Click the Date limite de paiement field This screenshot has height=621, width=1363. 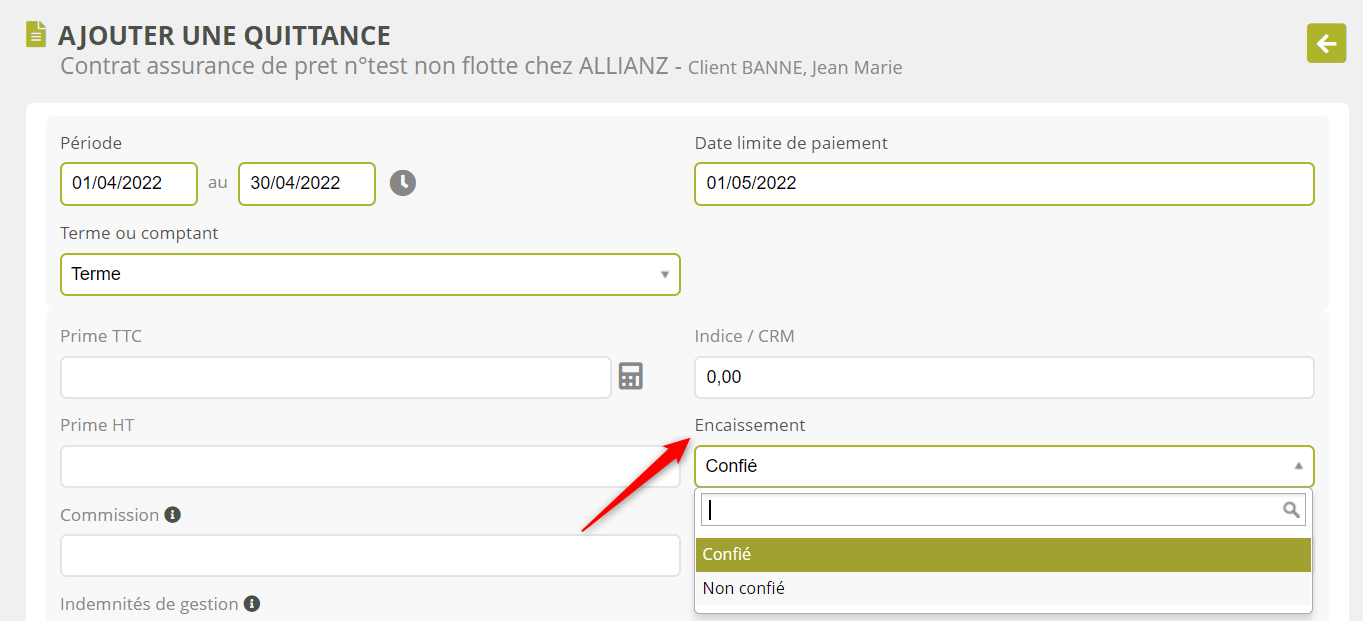(1004, 183)
